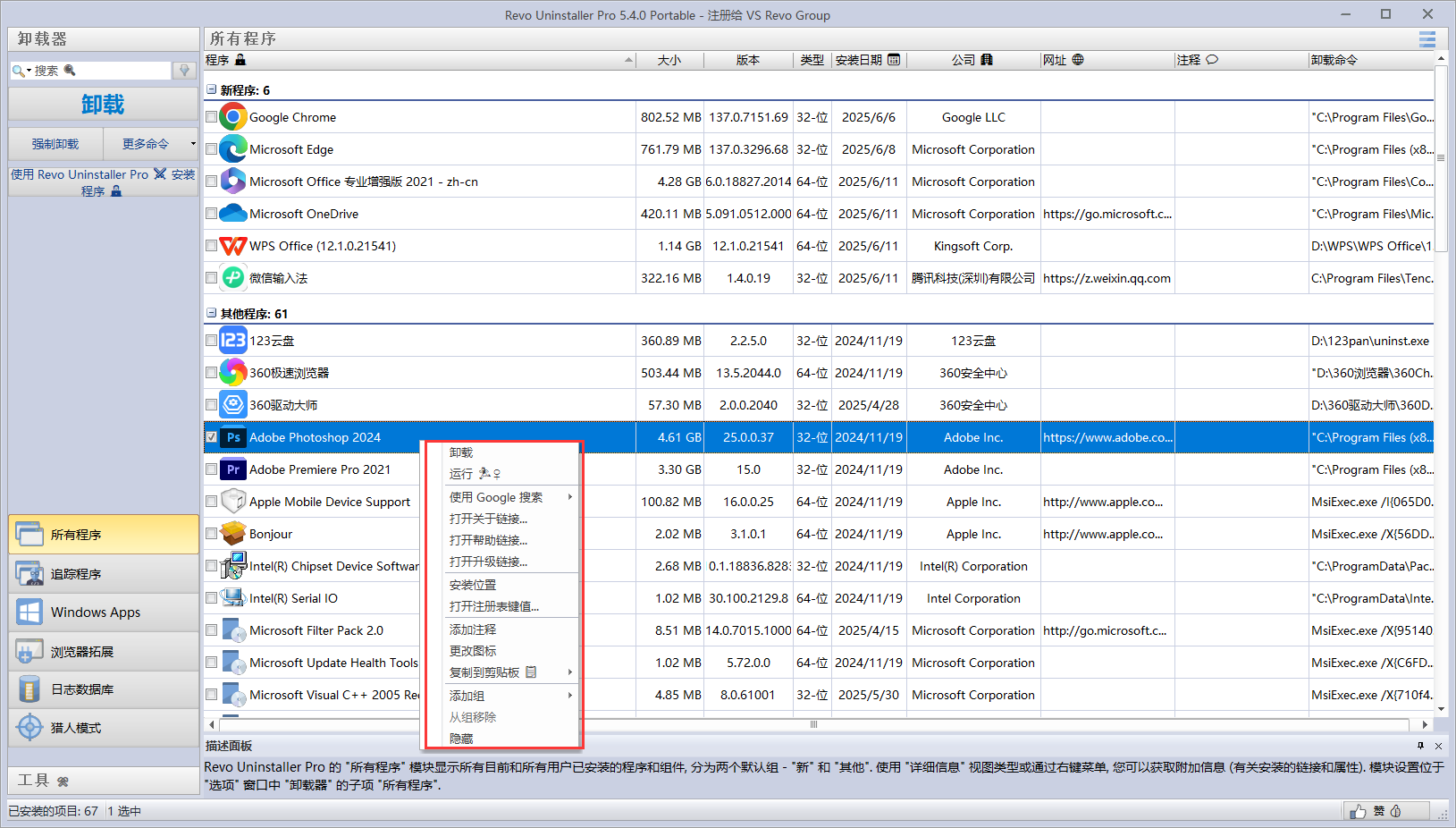Click into the 搜索 input field
Image resolution: width=1456 pixels, height=828 pixels.
coord(100,71)
